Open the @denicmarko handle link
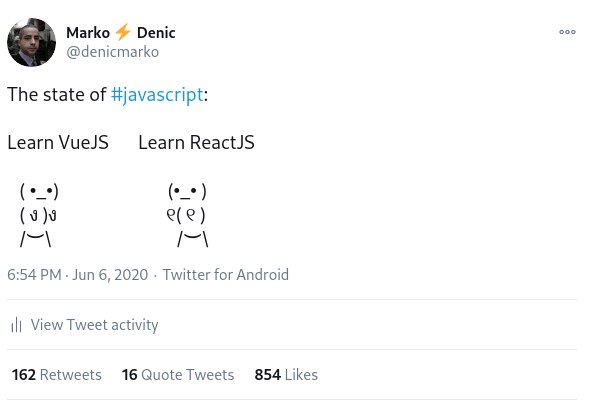This screenshot has height=402, width=592. coord(113,52)
